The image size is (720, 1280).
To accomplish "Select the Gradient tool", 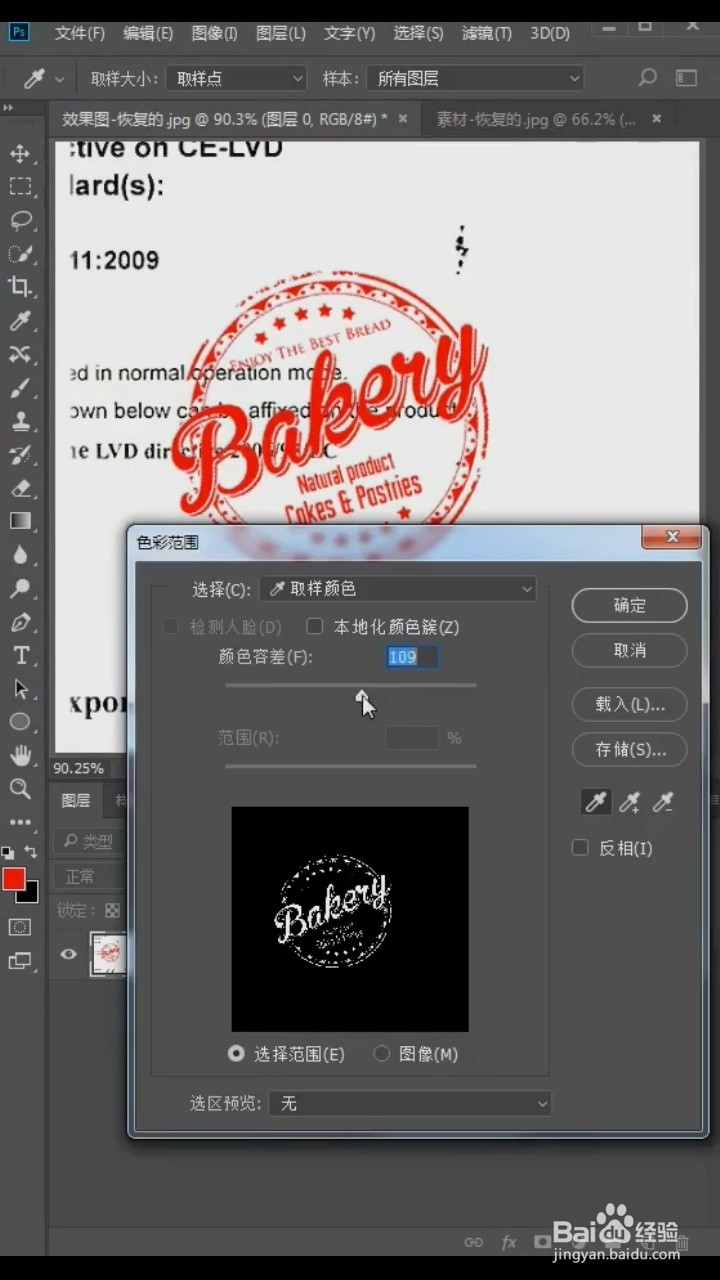I will [20, 521].
